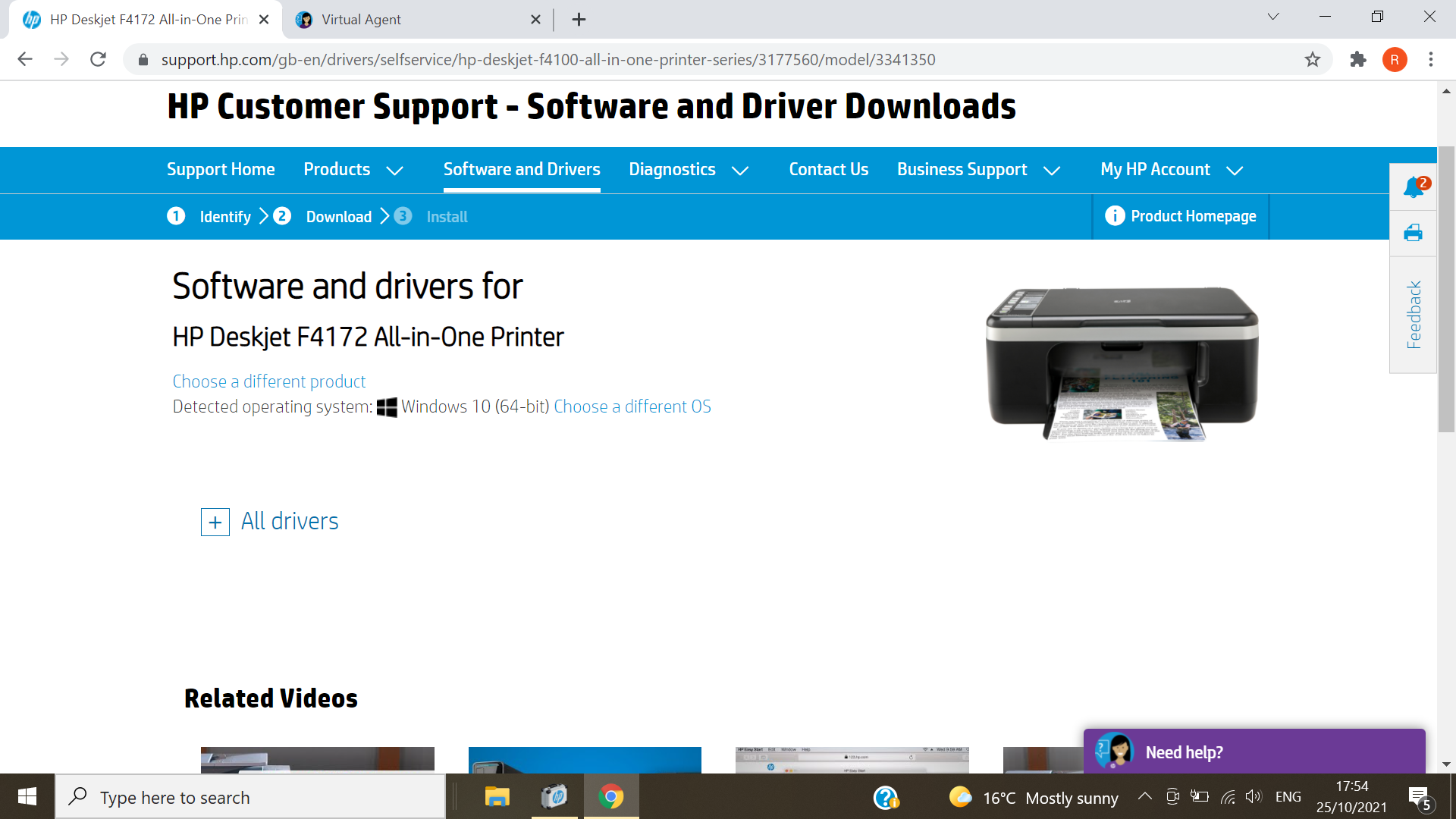Open Contact Us page
1456x819 pixels.
[828, 169]
